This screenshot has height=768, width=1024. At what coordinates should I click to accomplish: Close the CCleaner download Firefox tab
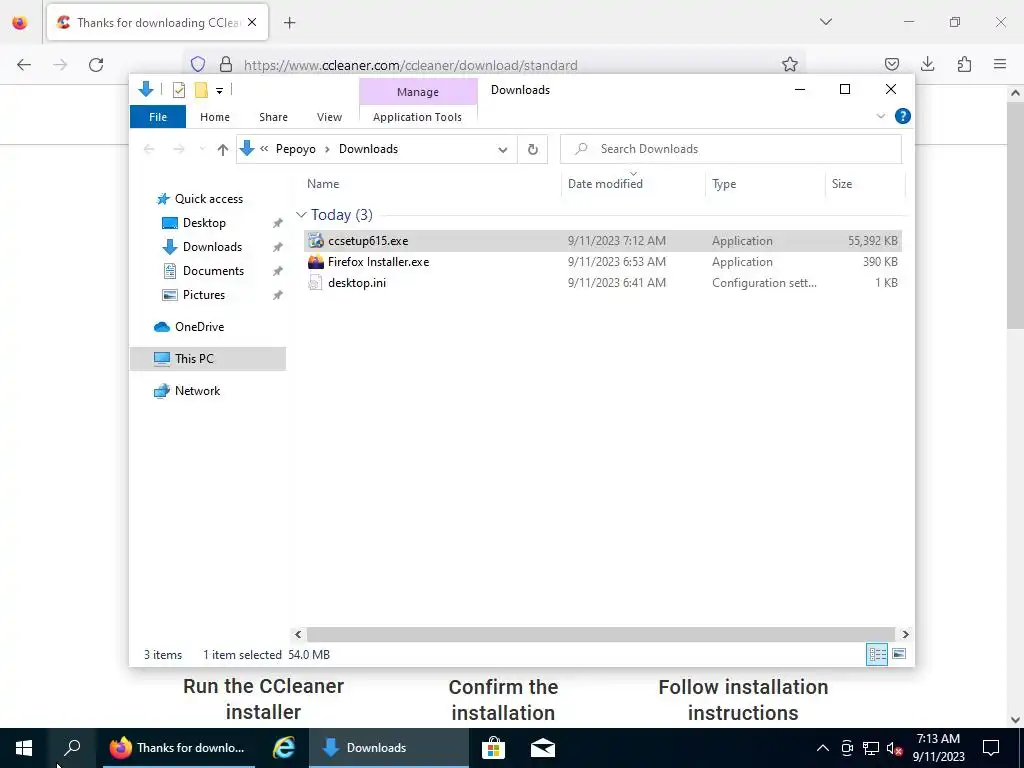[x=252, y=22]
